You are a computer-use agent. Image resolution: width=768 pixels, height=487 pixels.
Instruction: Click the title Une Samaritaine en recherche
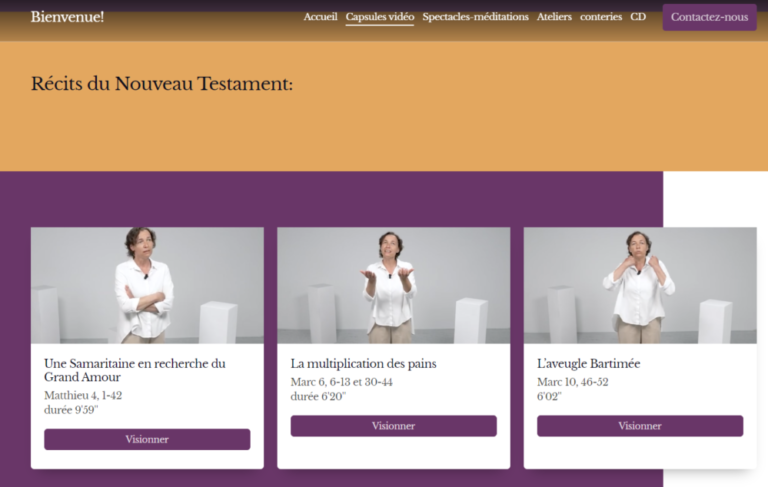[x=134, y=370]
